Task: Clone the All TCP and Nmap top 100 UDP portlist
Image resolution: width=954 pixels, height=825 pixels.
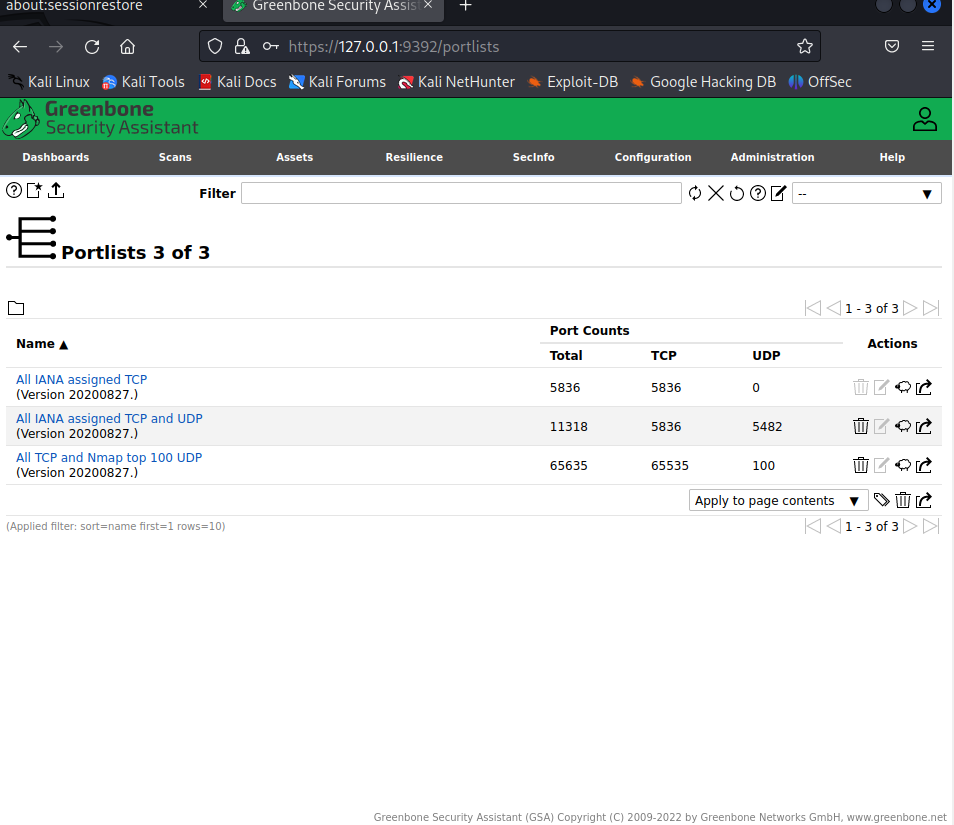Action: click(903, 465)
